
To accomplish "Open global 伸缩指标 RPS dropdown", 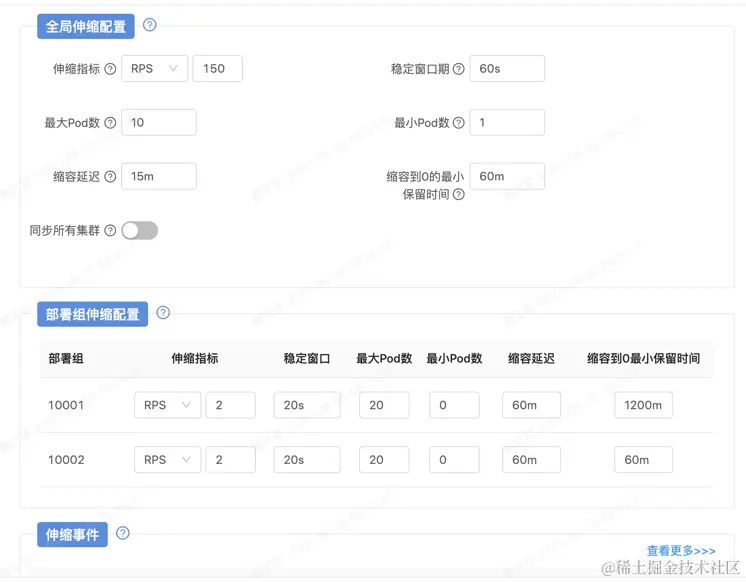I will coord(154,69).
